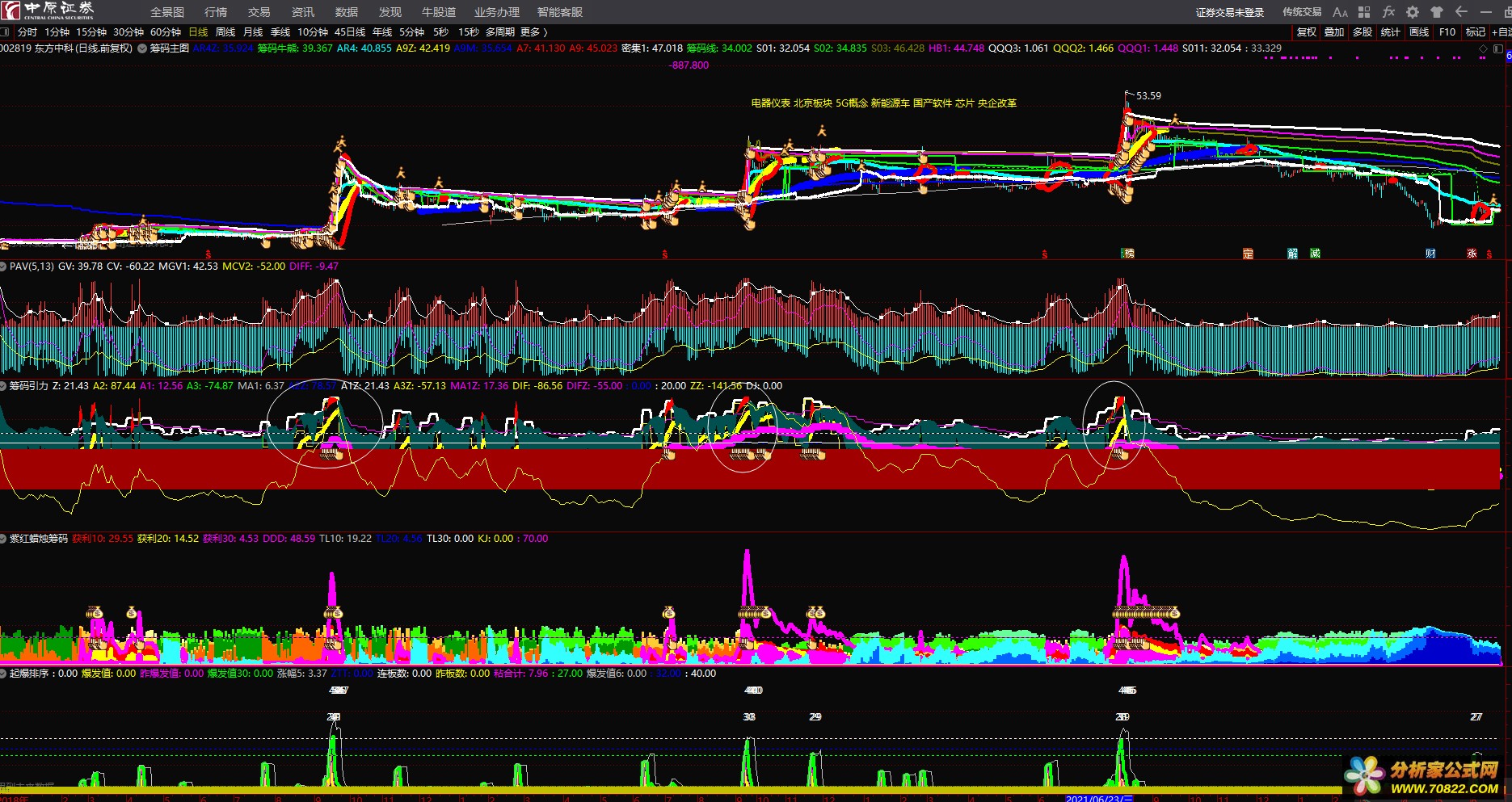Click F10 company info button

(1447, 32)
